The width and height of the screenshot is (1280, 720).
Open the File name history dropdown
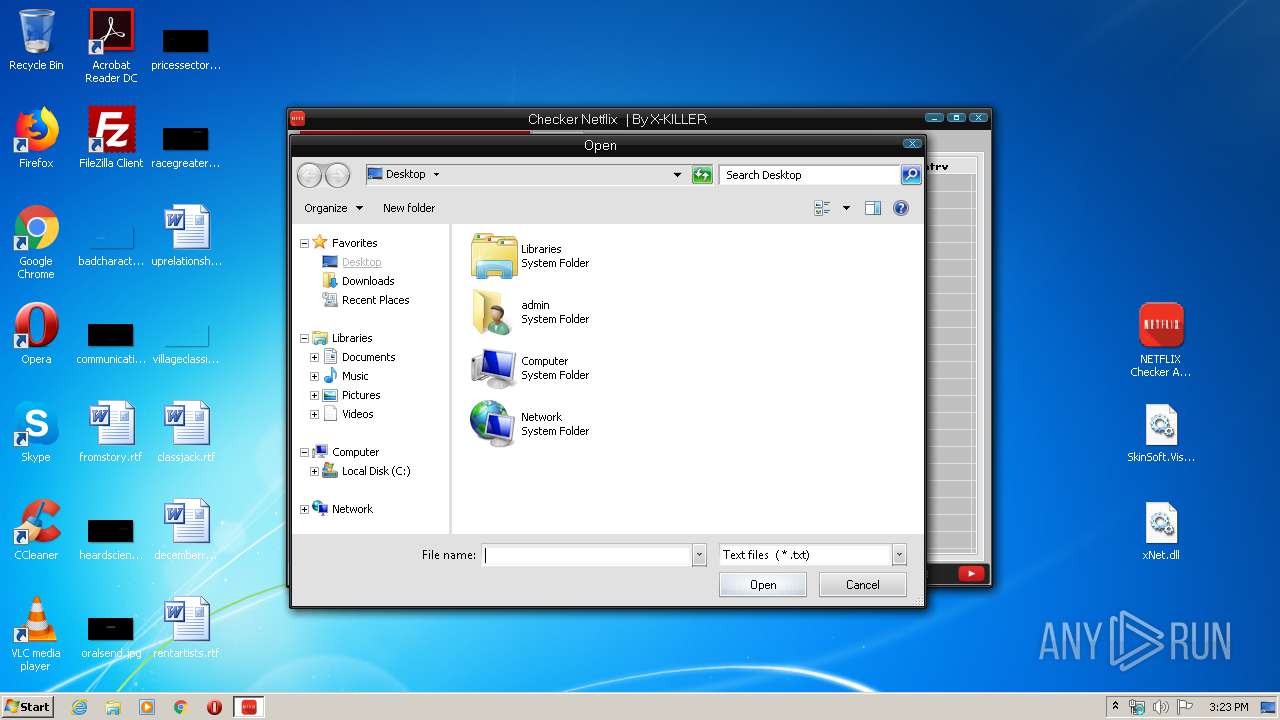pyautogui.click(x=699, y=555)
